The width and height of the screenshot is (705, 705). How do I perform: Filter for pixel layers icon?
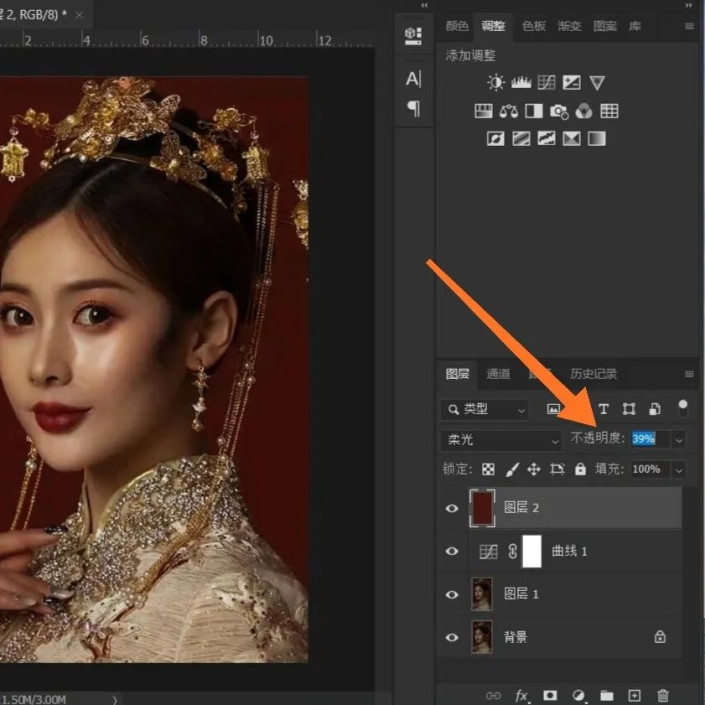pyautogui.click(x=553, y=409)
